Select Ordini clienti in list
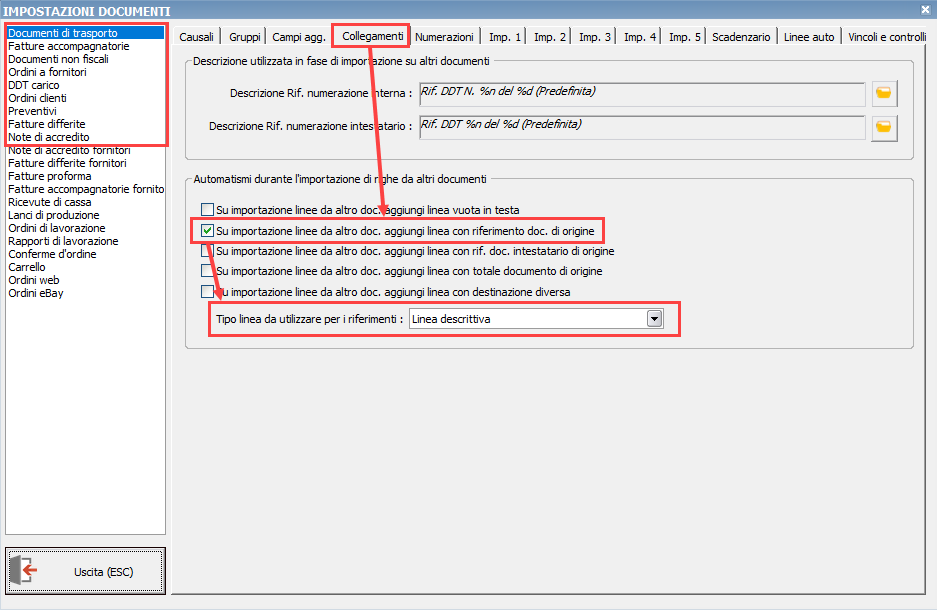937x610 pixels. 85,98
